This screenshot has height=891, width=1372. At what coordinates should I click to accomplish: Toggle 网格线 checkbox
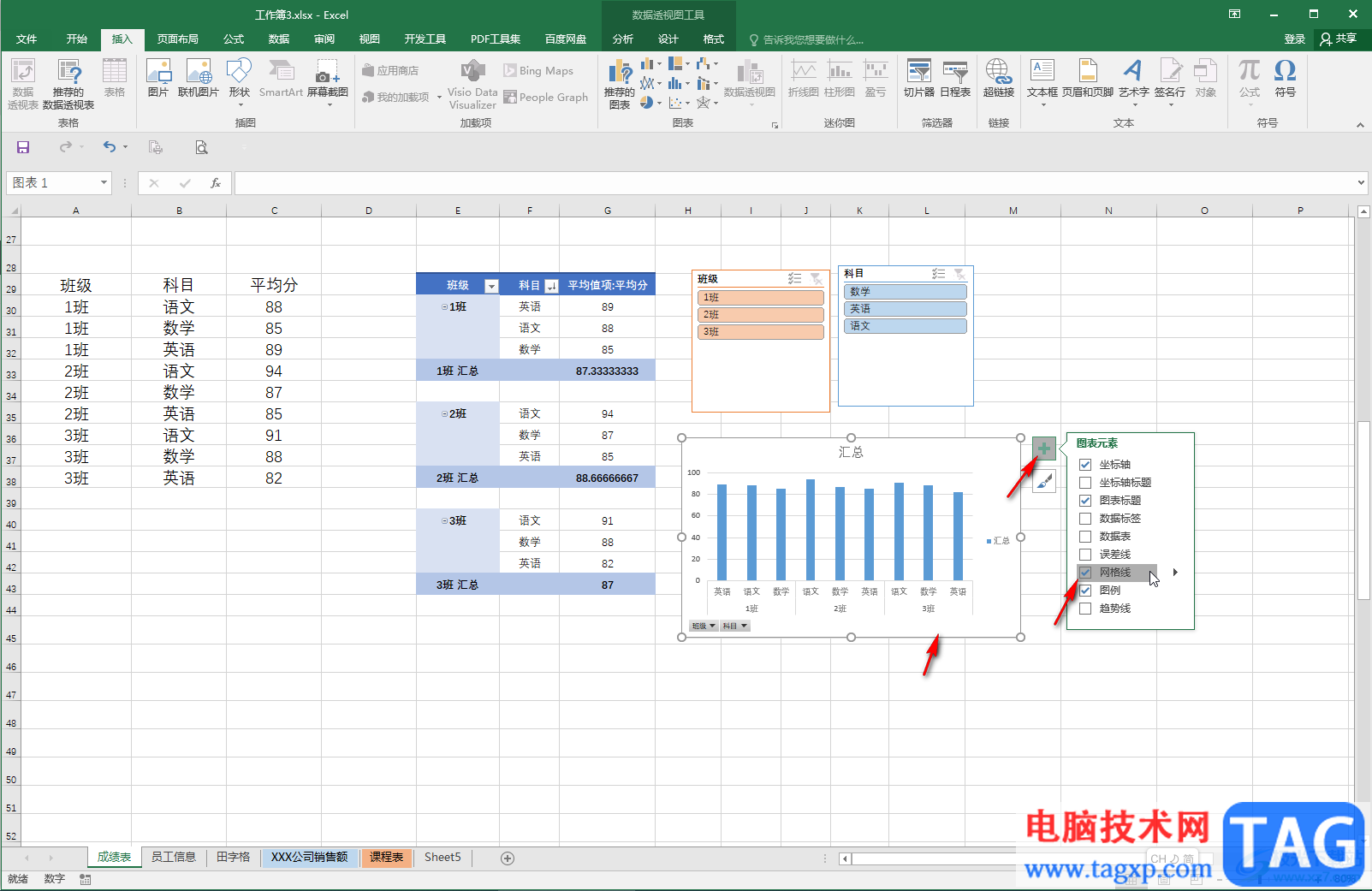point(1085,573)
